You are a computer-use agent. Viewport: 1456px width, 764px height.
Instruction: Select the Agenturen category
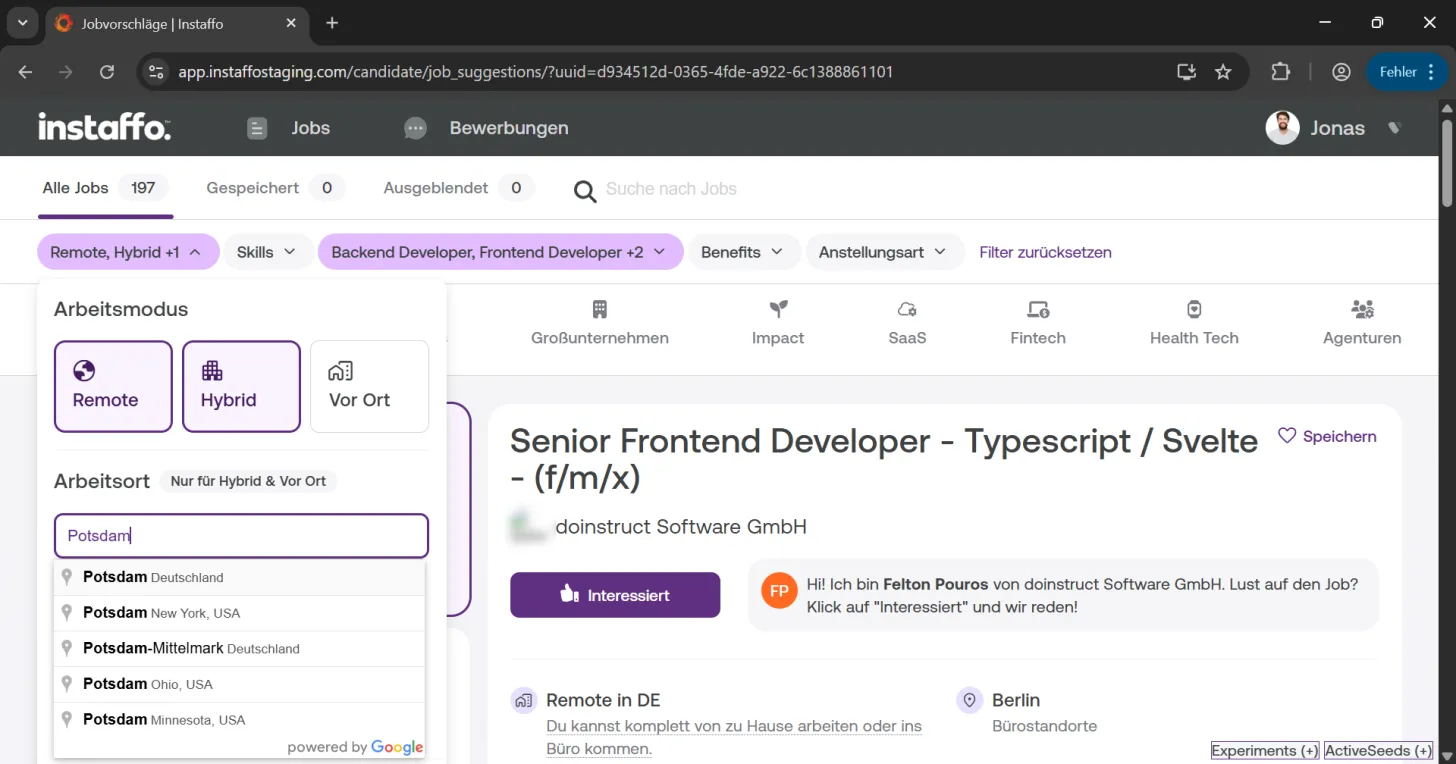pyautogui.click(x=1362, y=322)
